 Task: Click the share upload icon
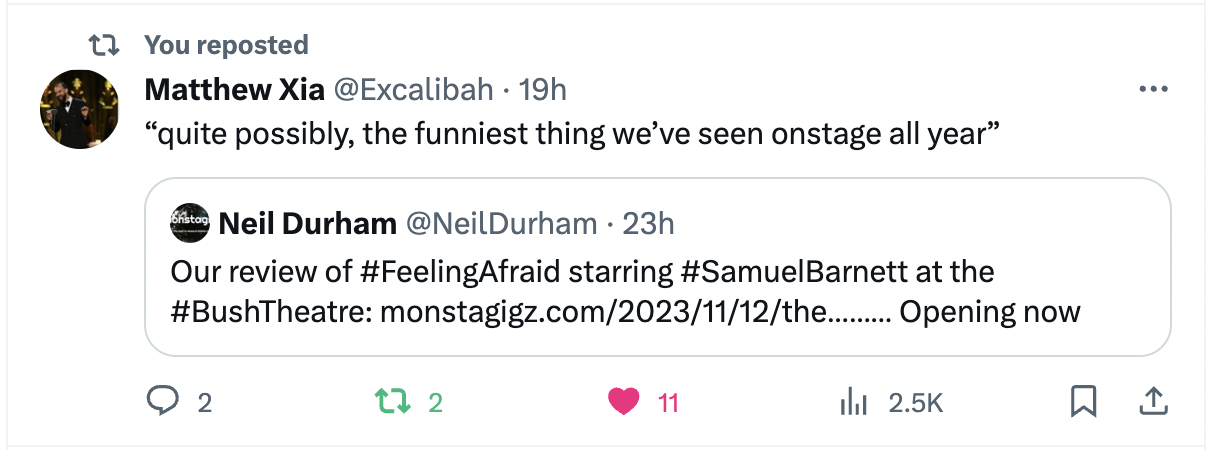pyautogui.click(x=1152, y=402)
